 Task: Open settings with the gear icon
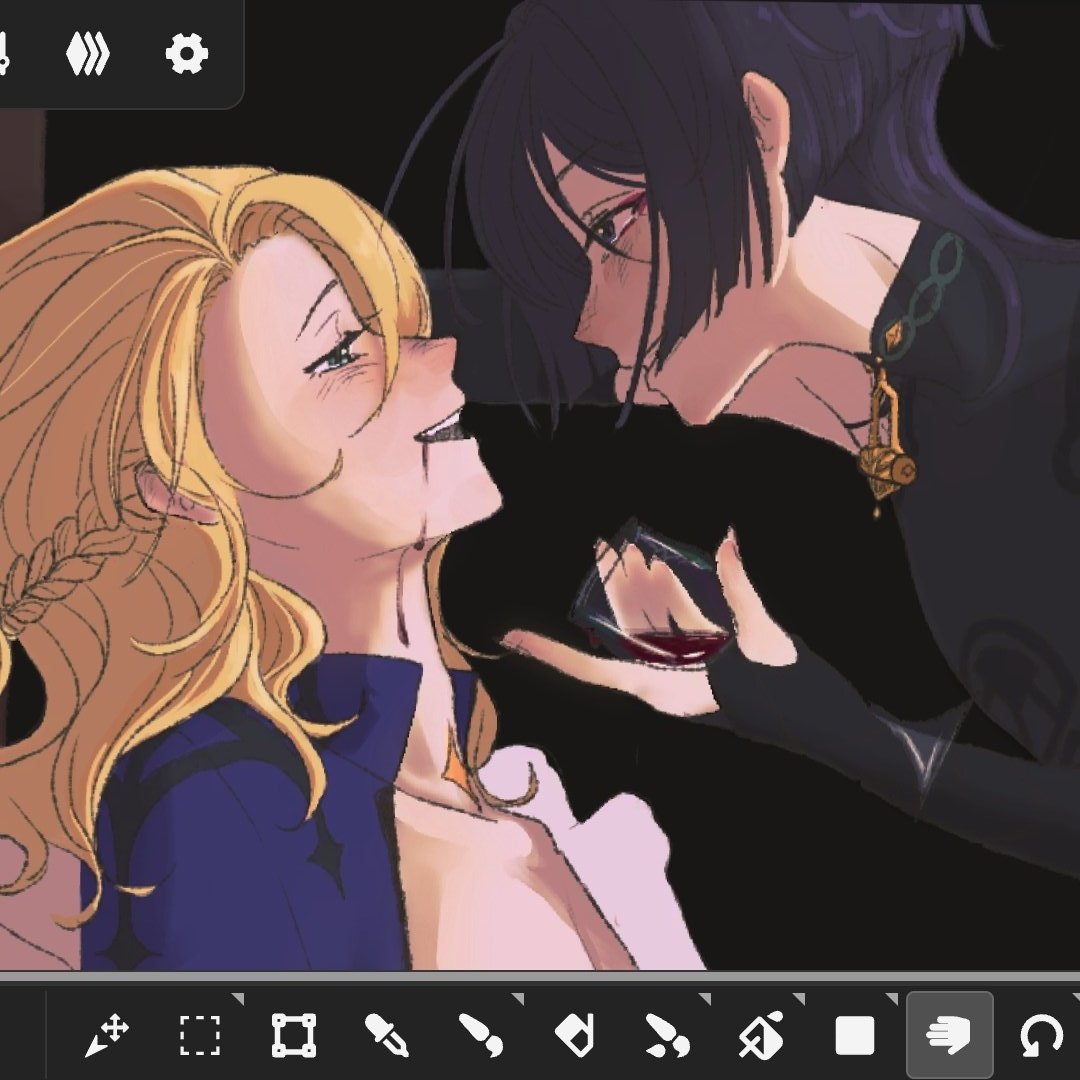[x=187, y=54]
